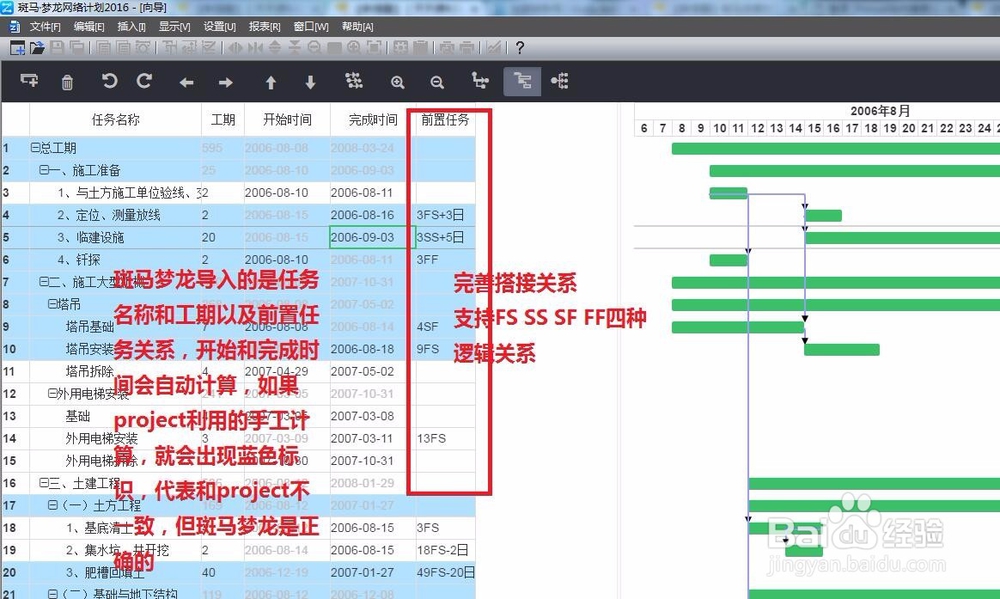Click the 完成时间 column header
Viewport: 1000px width, 599px height.
point(373,120)
